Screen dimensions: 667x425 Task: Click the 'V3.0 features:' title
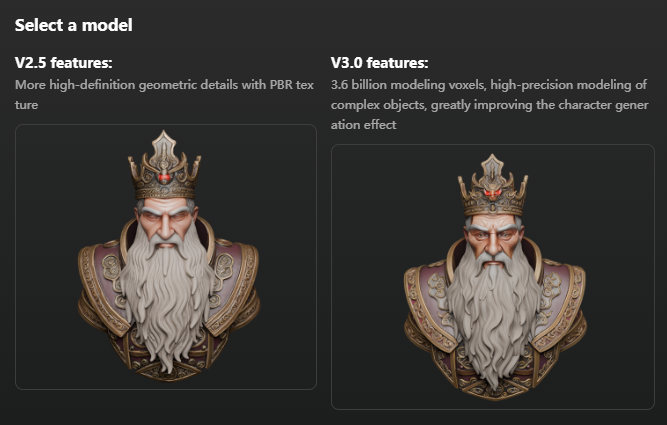click(379, 63)
